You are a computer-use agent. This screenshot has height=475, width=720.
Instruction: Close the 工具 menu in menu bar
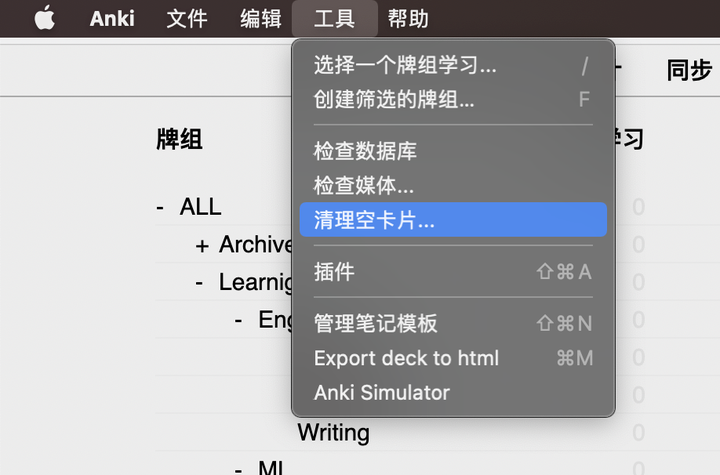point(334,19)
